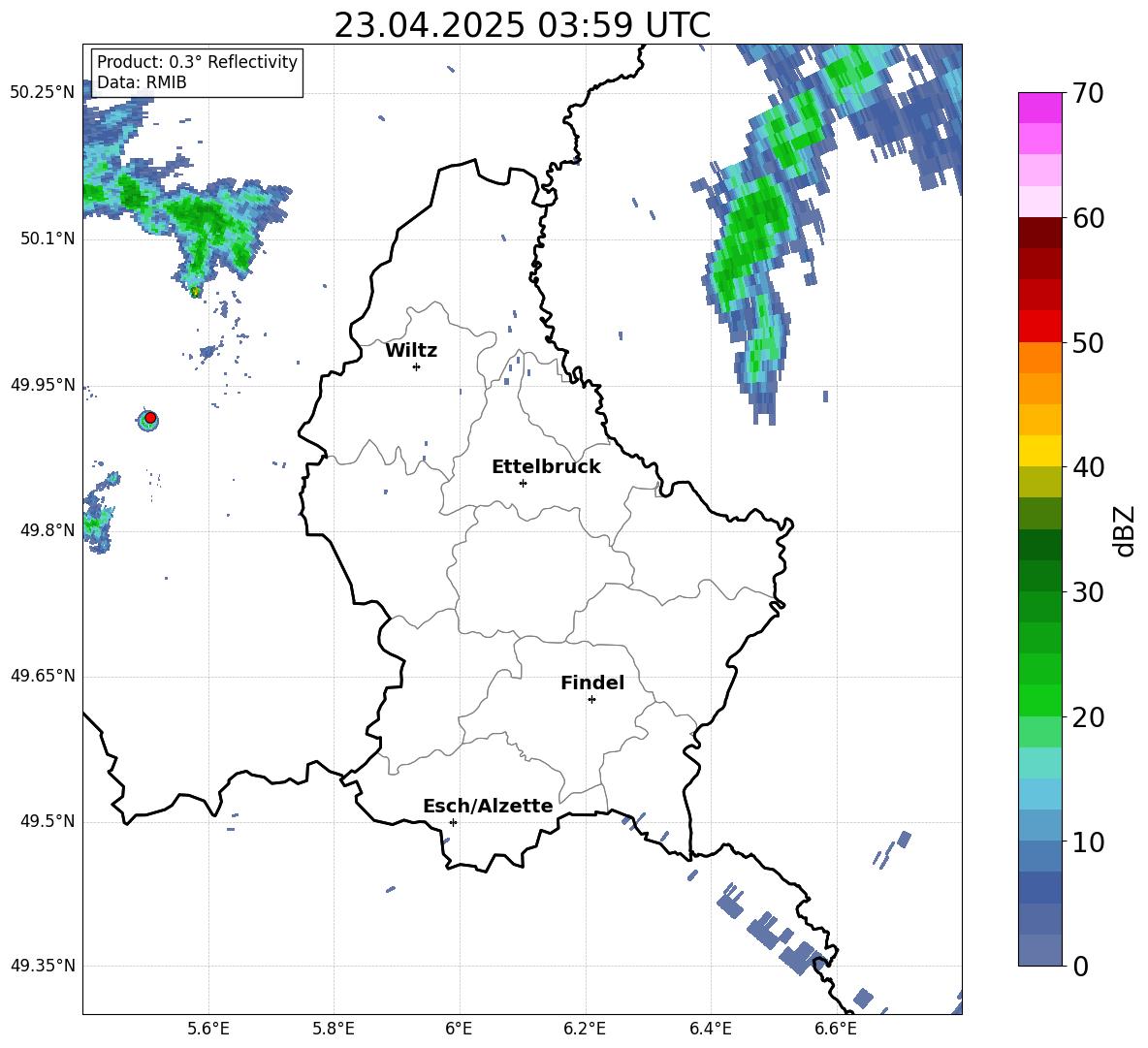1148x1048 pixels.
Task: Click the cross marker below Ettelbruck
Action: 523,483
